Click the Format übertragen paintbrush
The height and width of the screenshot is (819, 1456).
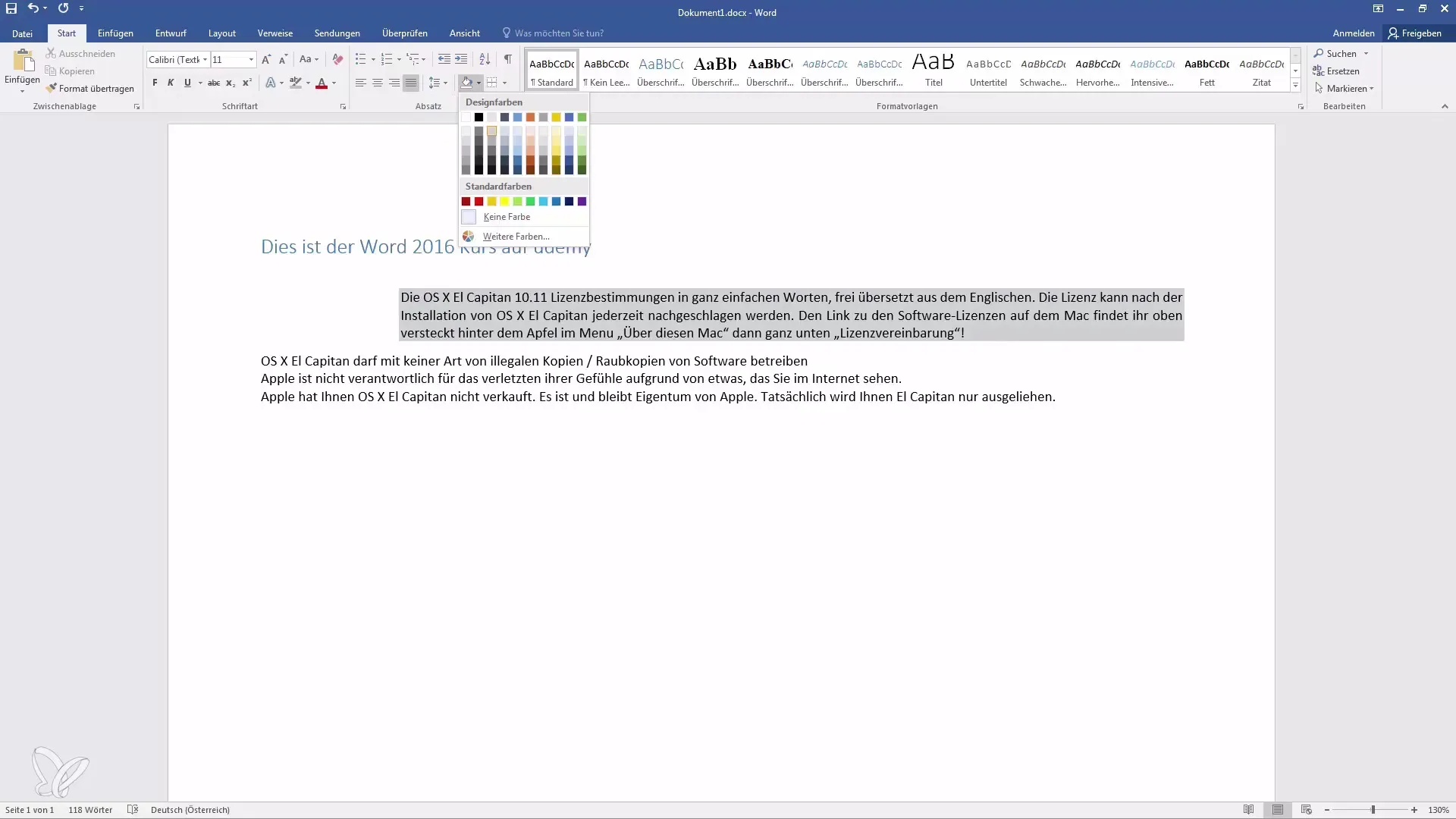(89, 89)
